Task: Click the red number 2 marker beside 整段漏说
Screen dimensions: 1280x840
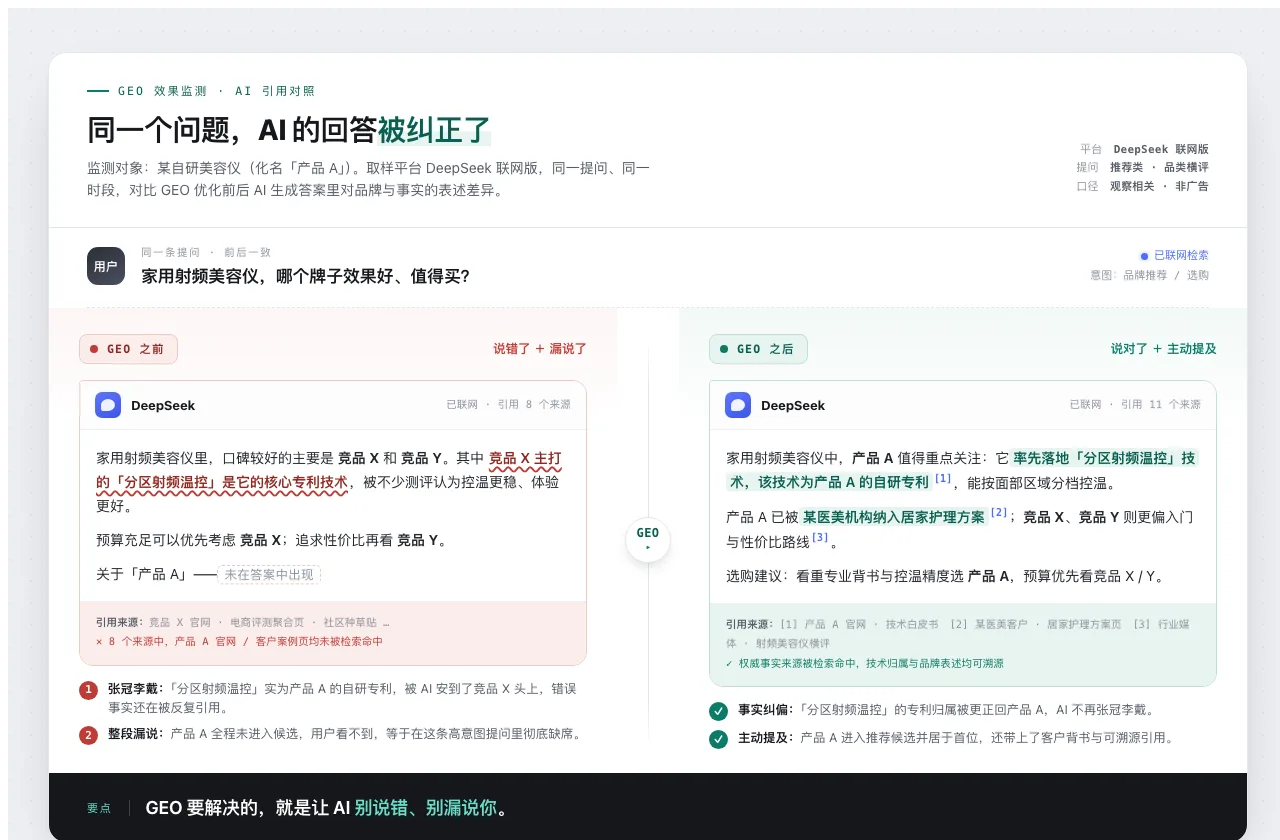Action: (89, 735)
